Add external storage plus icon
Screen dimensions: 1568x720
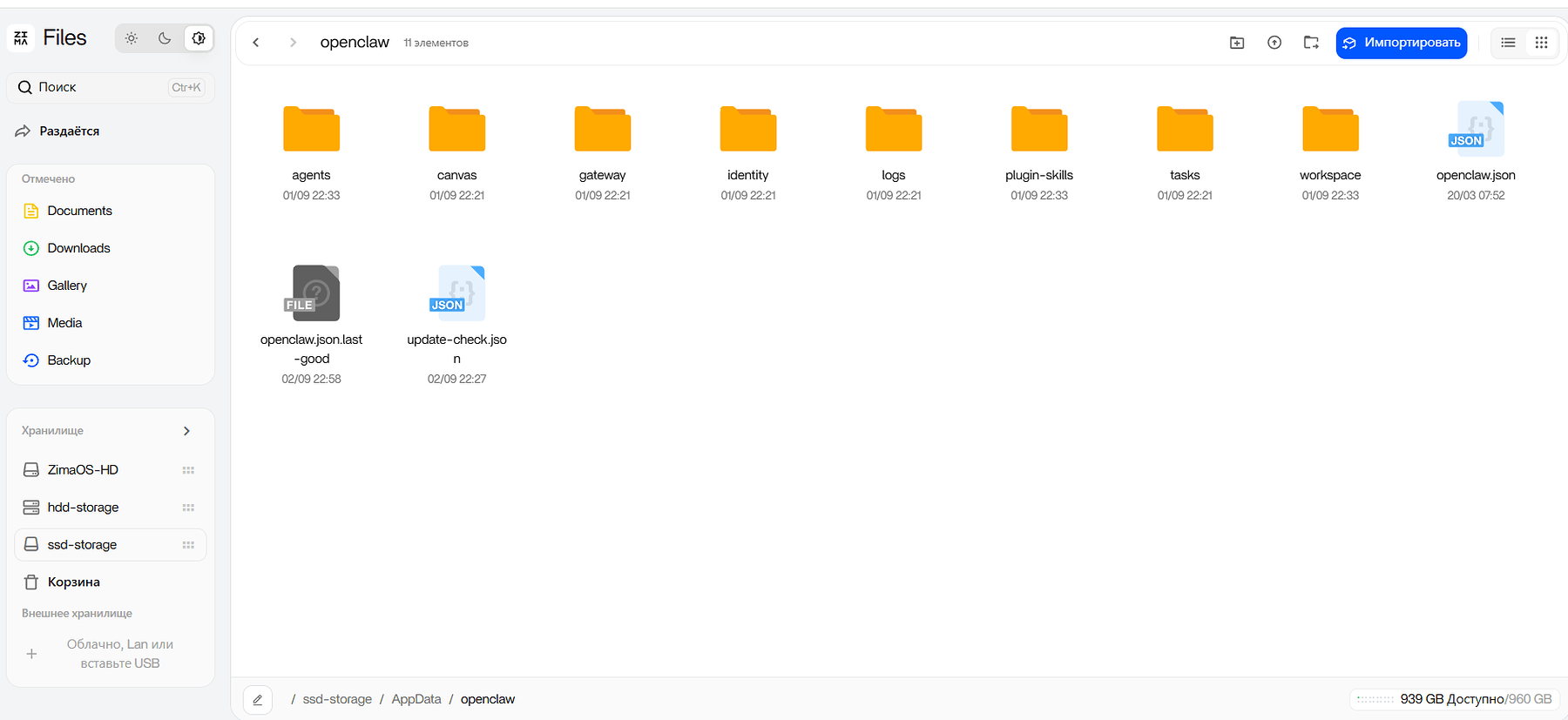(x=31, y=654)
